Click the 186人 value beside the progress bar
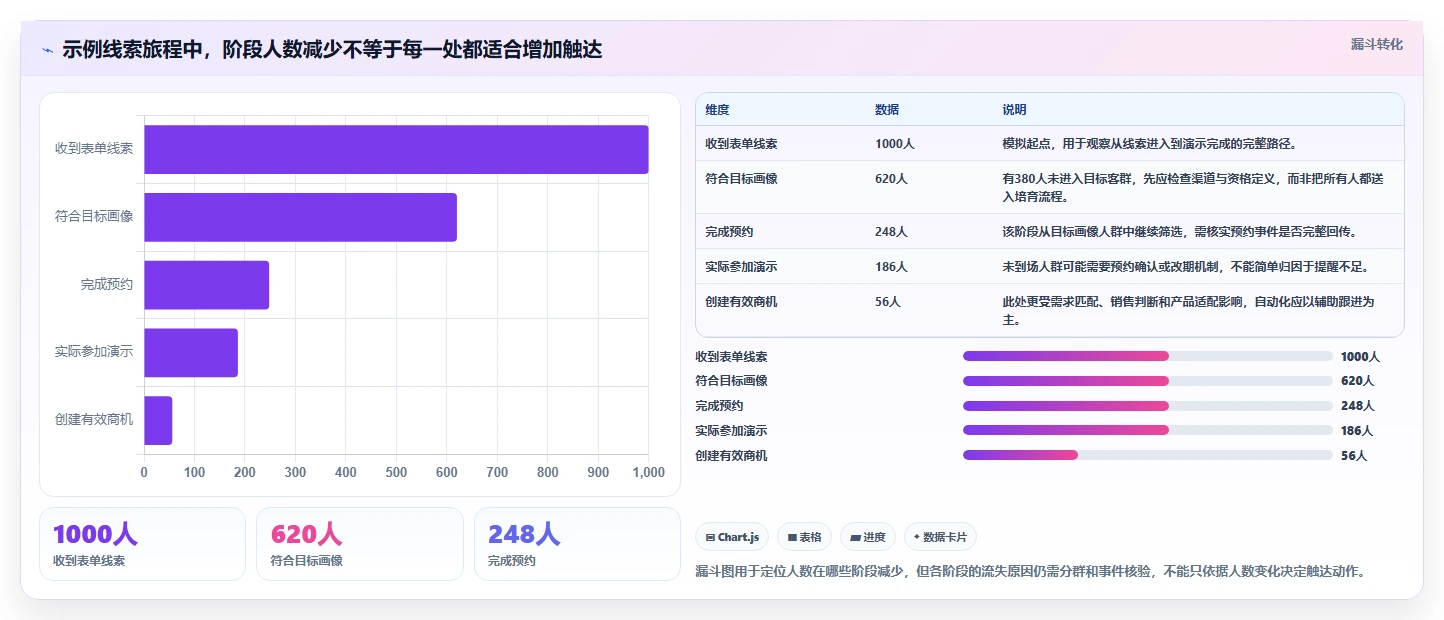Screen dimensions: 1444x620 pos(1357,430)
